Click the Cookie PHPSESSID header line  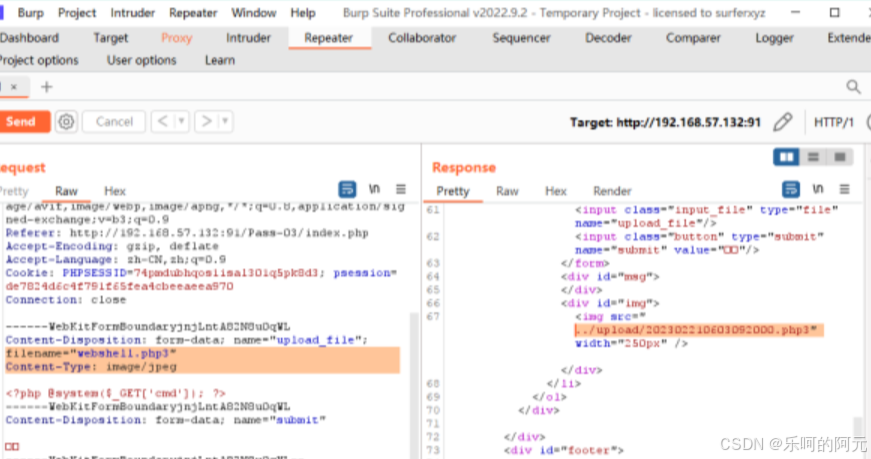[x=201, y=273]
